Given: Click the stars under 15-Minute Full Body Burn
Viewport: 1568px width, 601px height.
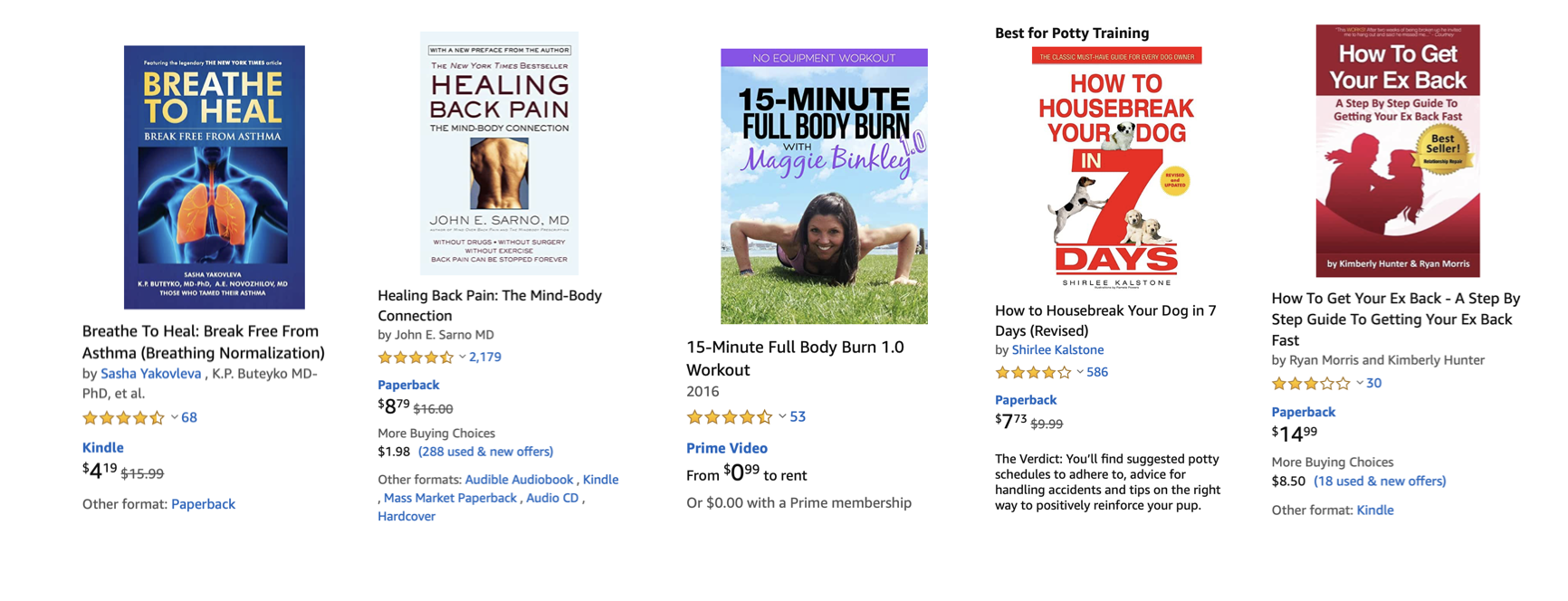Looking at the screenshot, I should [x=729, y=417].
